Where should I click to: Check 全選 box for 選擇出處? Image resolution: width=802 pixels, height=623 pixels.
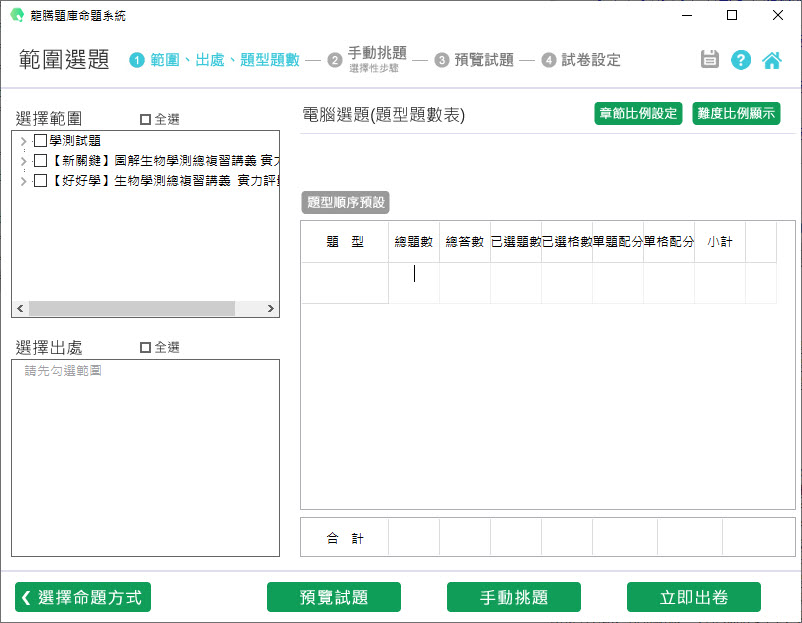click(x=146, y=347)
